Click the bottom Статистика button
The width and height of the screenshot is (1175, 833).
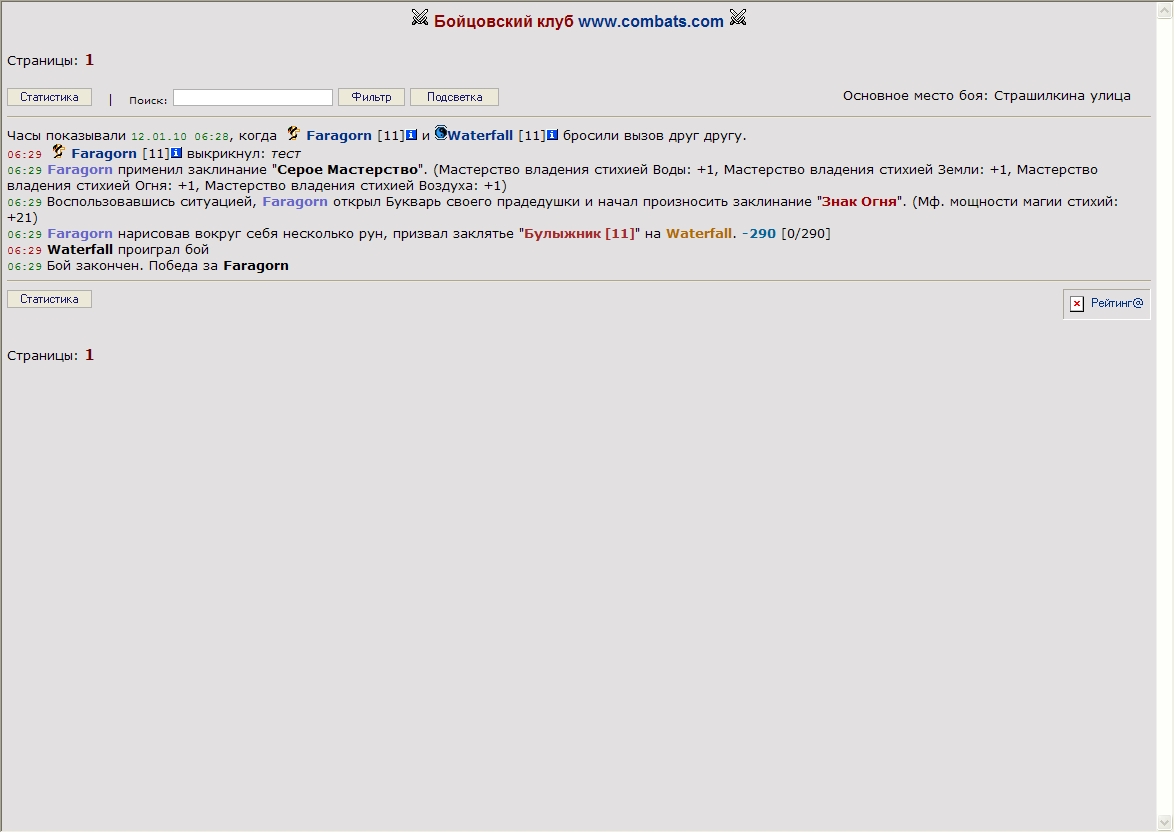(49, 300)
